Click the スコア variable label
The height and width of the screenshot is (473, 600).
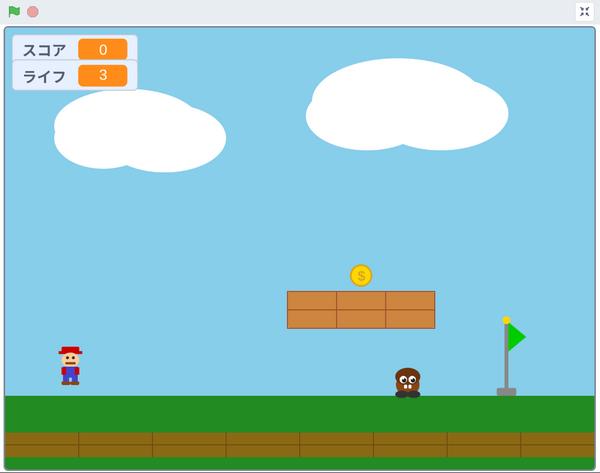coord(45,50)
